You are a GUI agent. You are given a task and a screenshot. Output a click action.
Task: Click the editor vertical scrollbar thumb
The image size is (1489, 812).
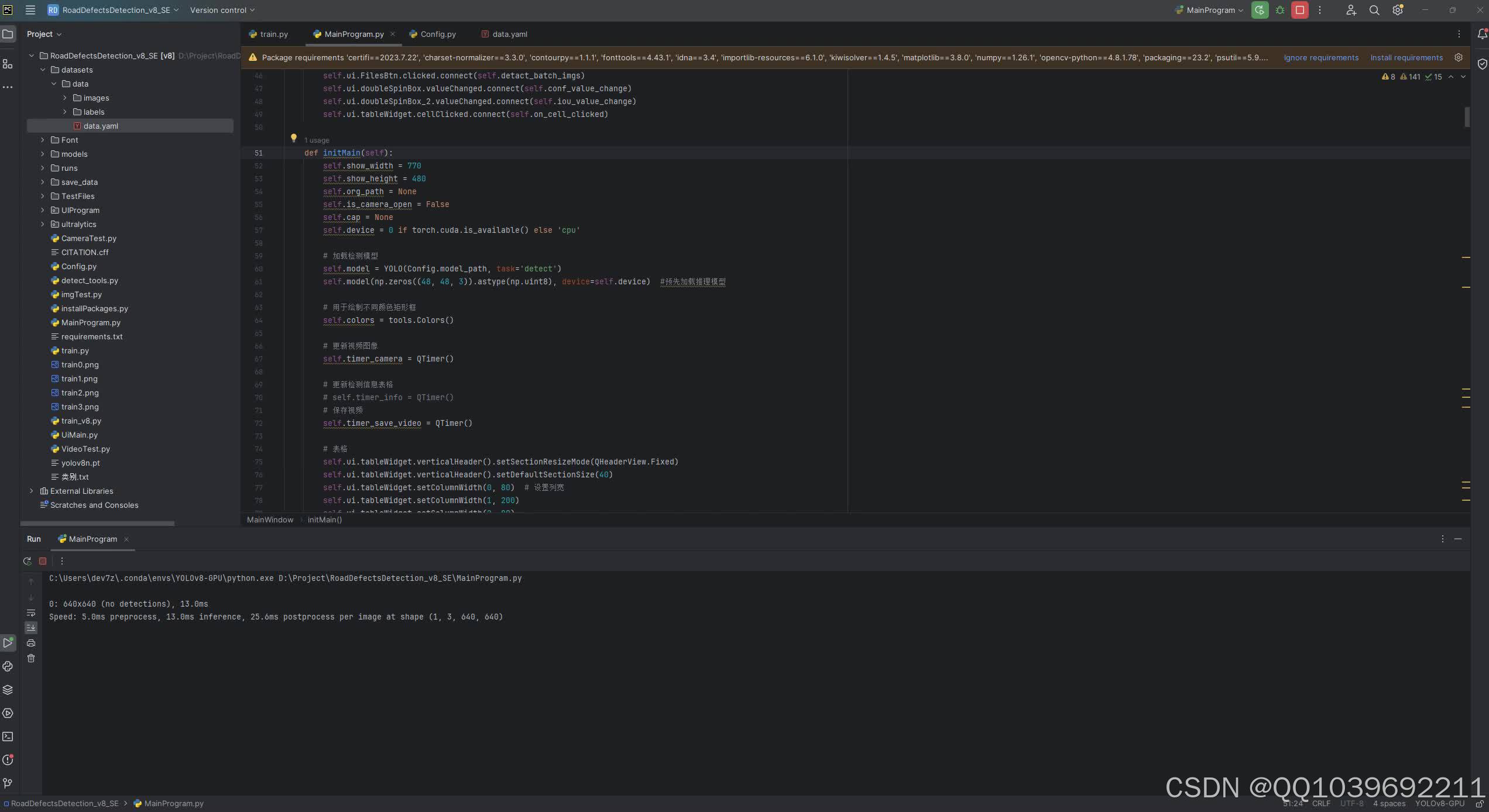1467,117
